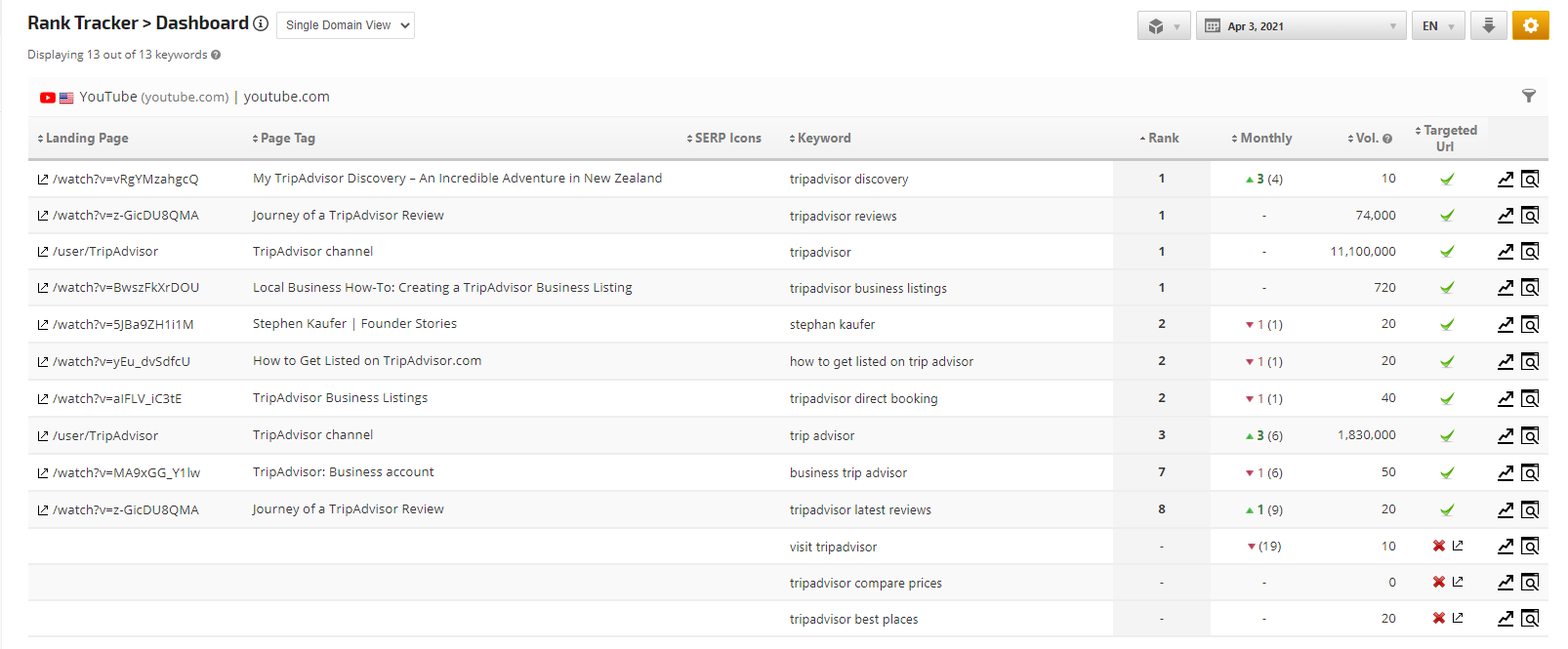The image size is (1568, 649).
Task: Open the table filter funnel
Action: coord(1528,96)
